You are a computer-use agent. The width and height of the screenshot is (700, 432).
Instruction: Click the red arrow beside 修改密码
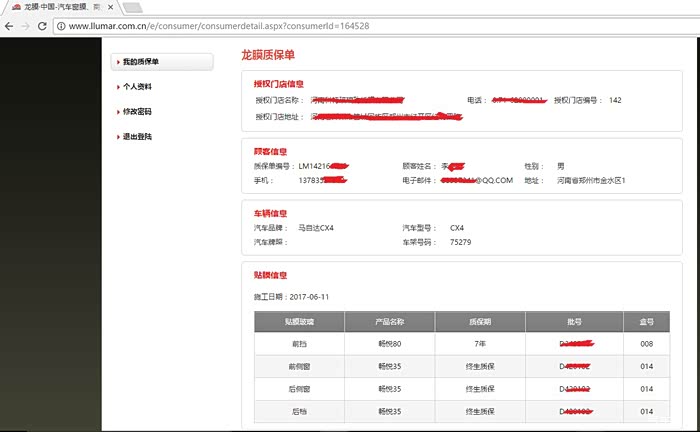pyautogui.click(x=118, y=111)
